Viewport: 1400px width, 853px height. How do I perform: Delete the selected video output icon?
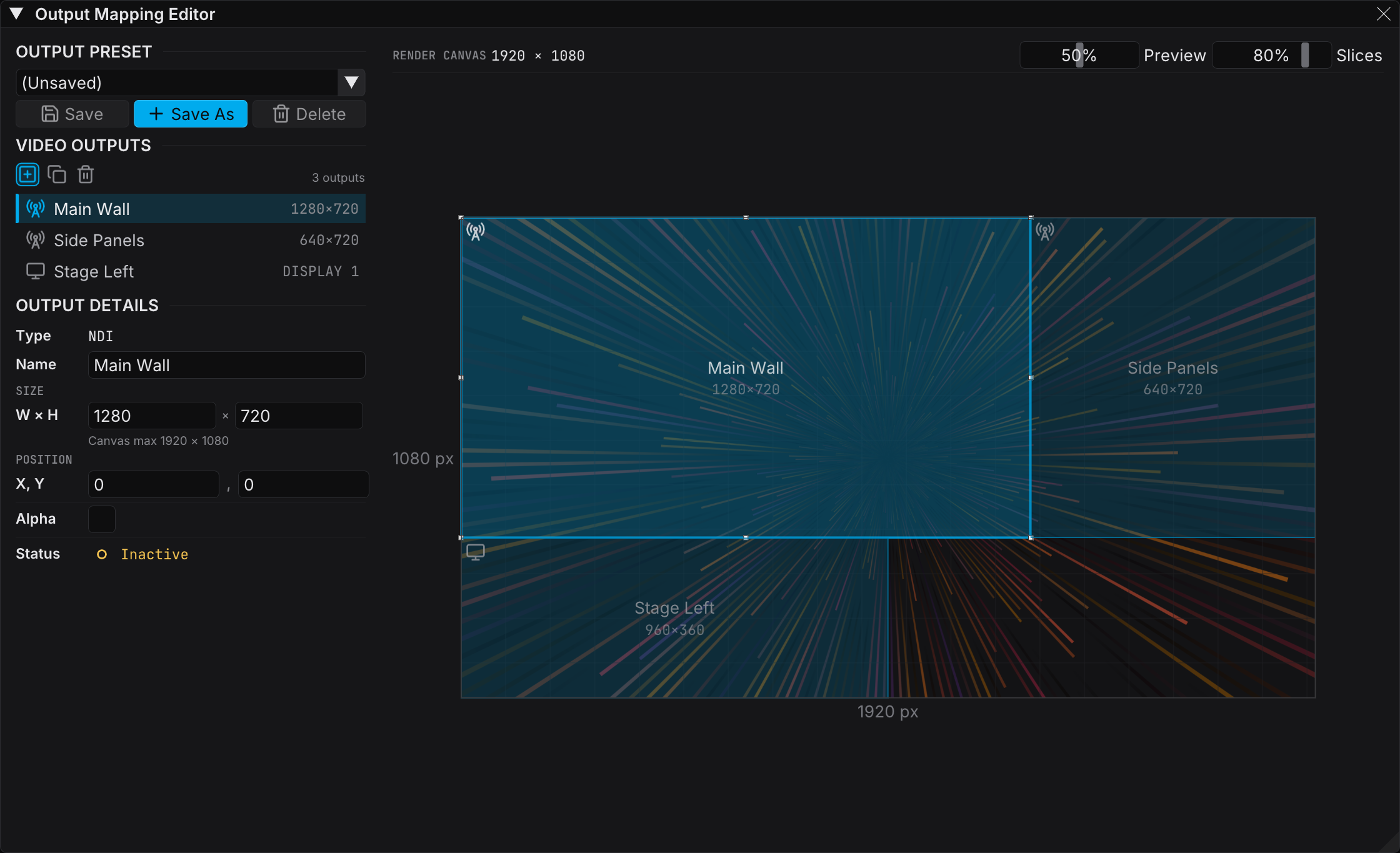pyautogui.click(x=86, y=174)
